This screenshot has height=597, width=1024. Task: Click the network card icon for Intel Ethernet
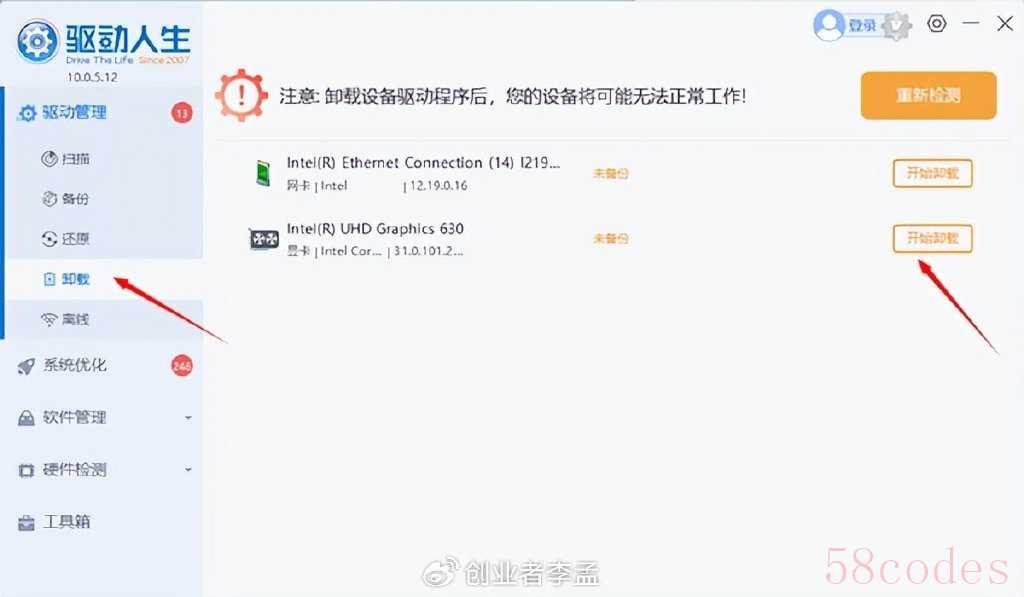point(263,173)
